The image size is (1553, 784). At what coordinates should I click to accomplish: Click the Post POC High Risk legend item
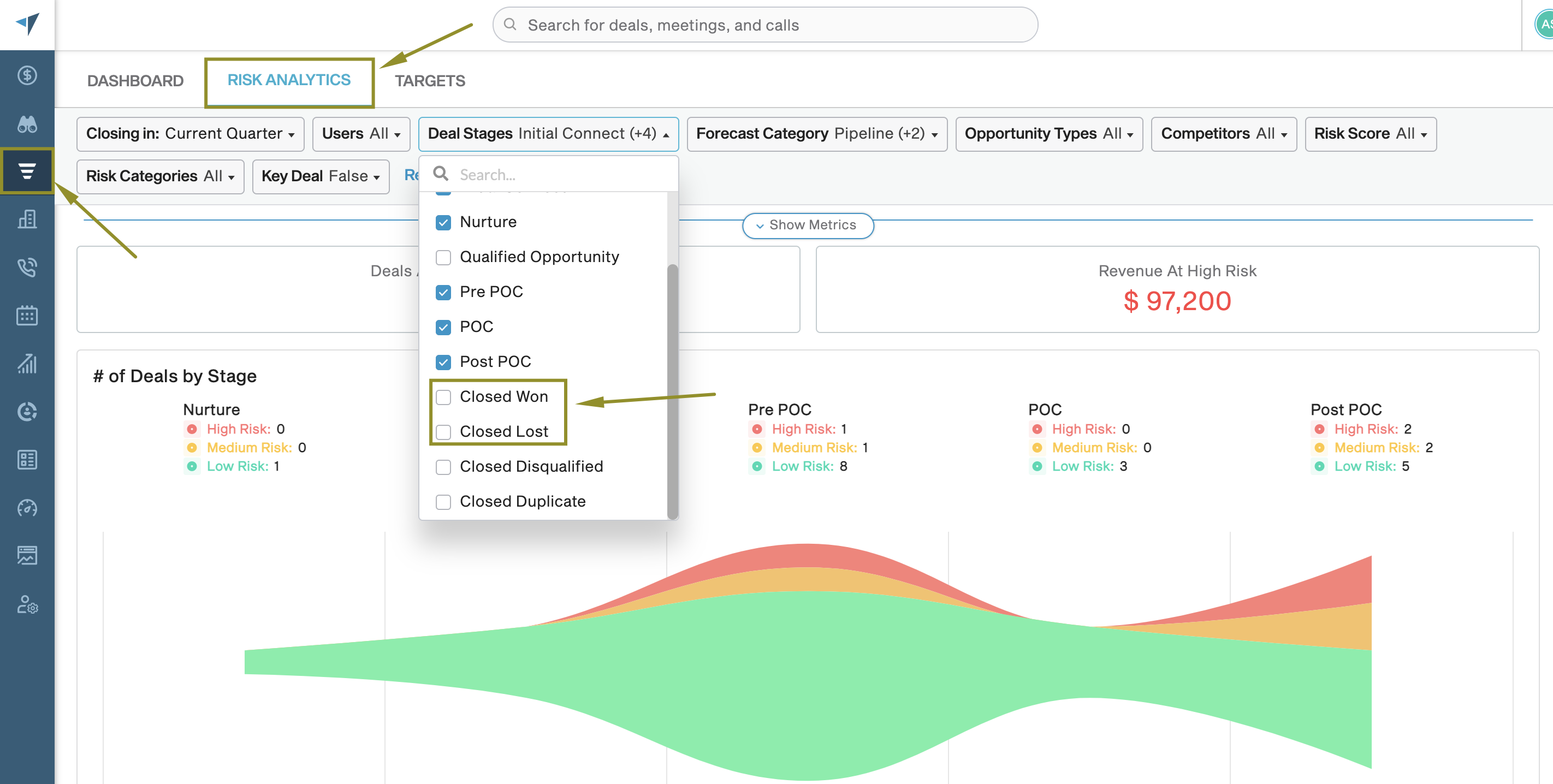[x=1362, y=429]
